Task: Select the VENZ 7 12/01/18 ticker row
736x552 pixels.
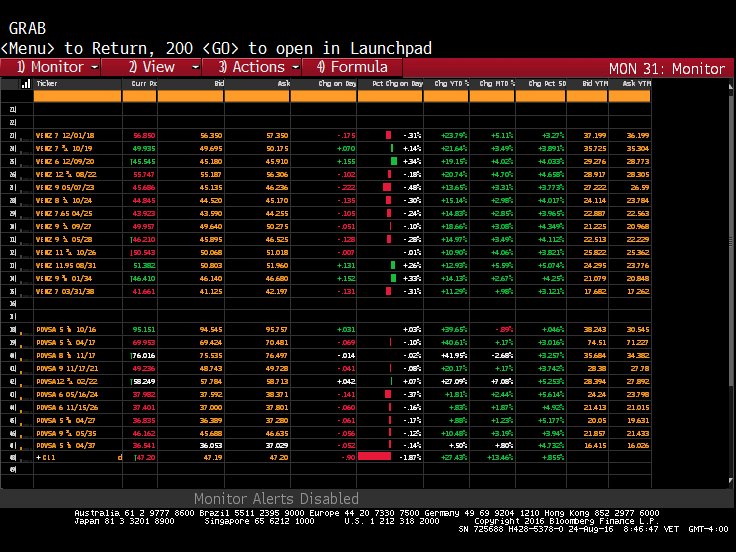Action: pos(65,135)
